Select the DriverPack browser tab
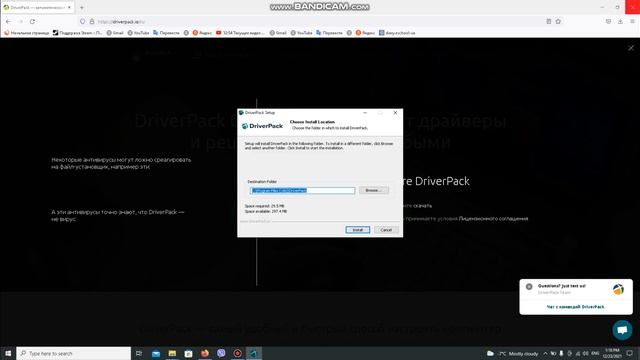Viewport: 640px width, 360px height. click(x=37, y=7)
